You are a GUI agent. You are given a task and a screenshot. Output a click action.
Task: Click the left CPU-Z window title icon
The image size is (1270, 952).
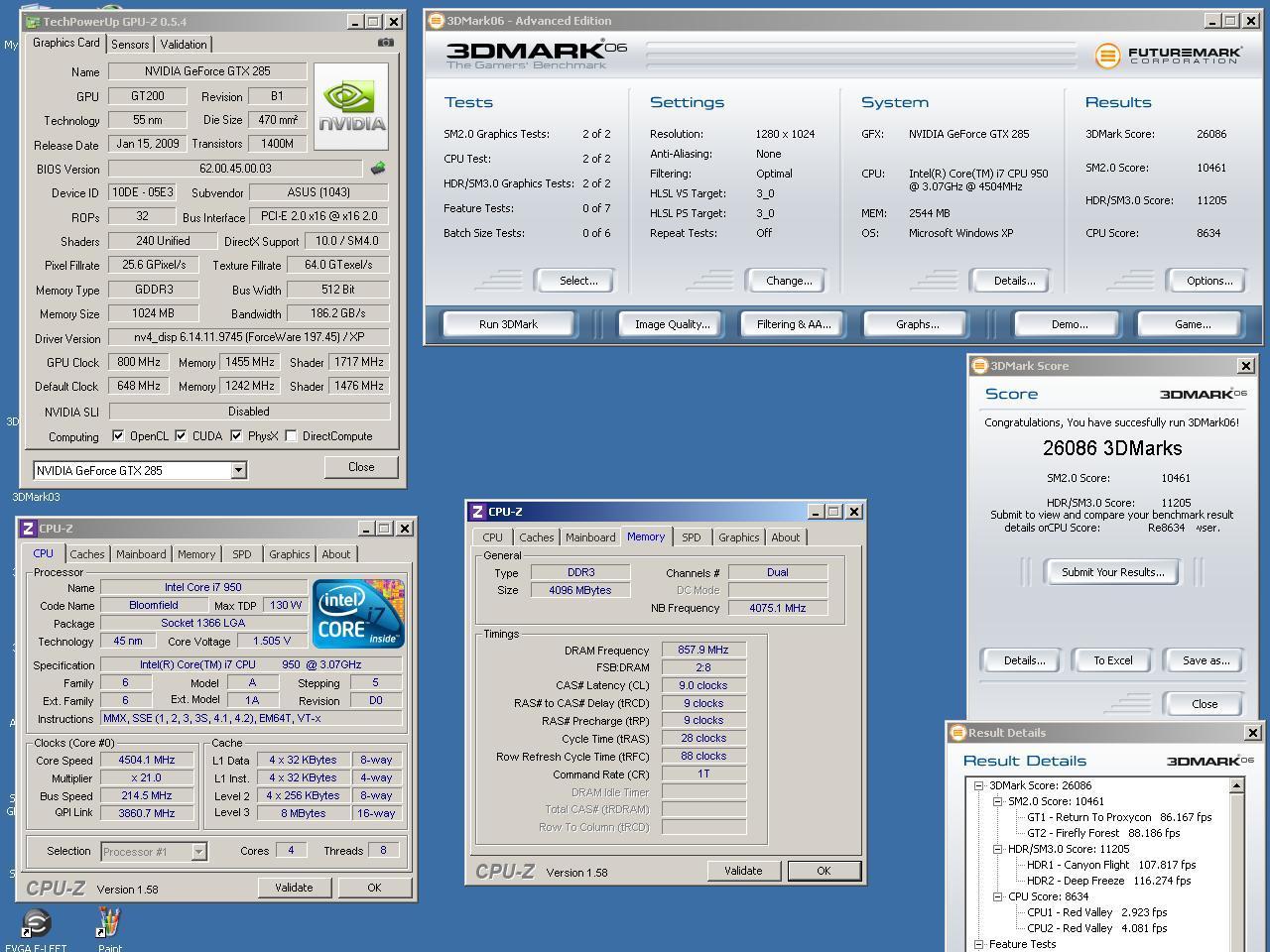tap(29, 529)
